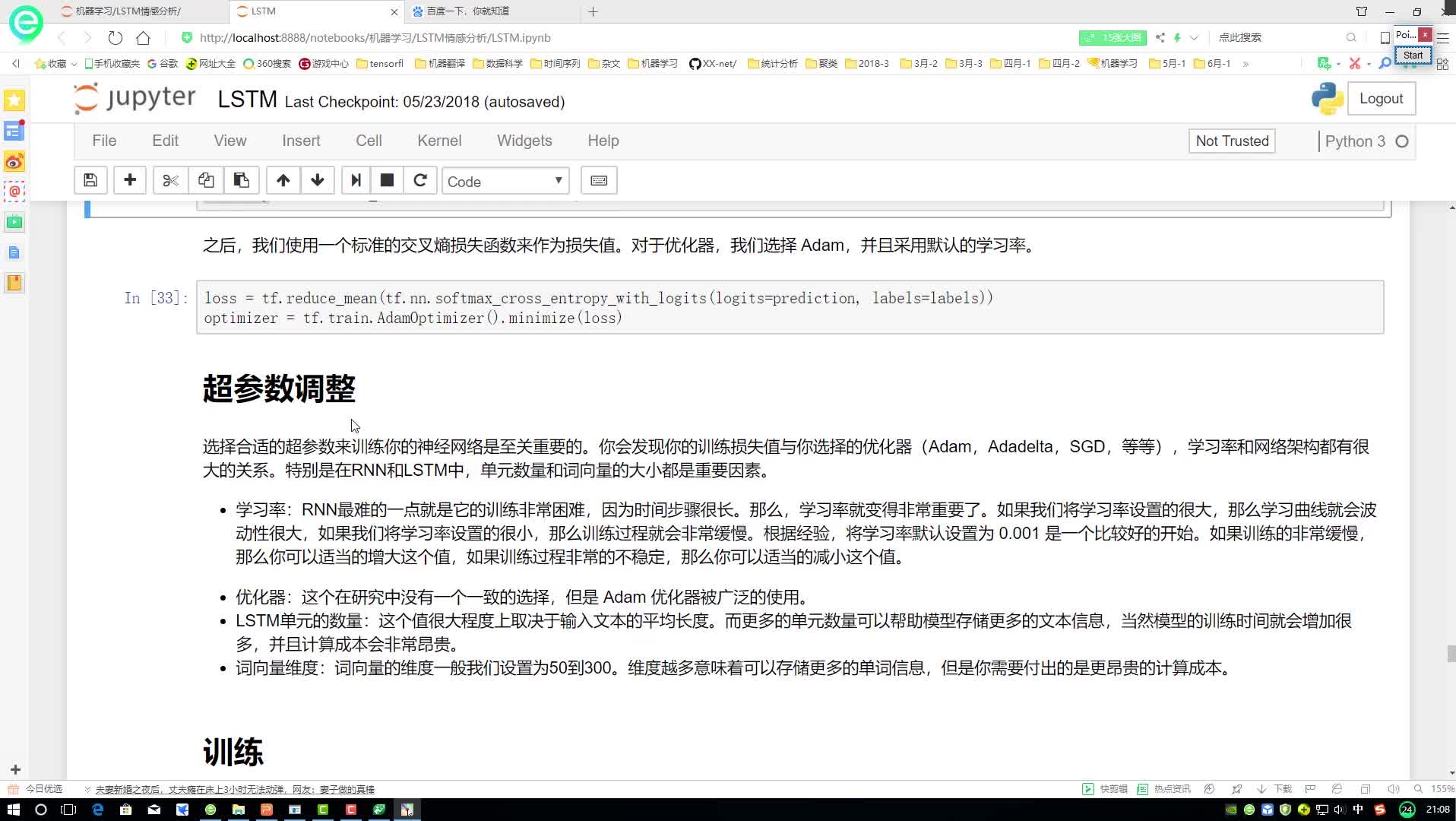Click the sidebar favorites star icon
The height and width of the screenshot is (821, 1456).
pos(14,100)
